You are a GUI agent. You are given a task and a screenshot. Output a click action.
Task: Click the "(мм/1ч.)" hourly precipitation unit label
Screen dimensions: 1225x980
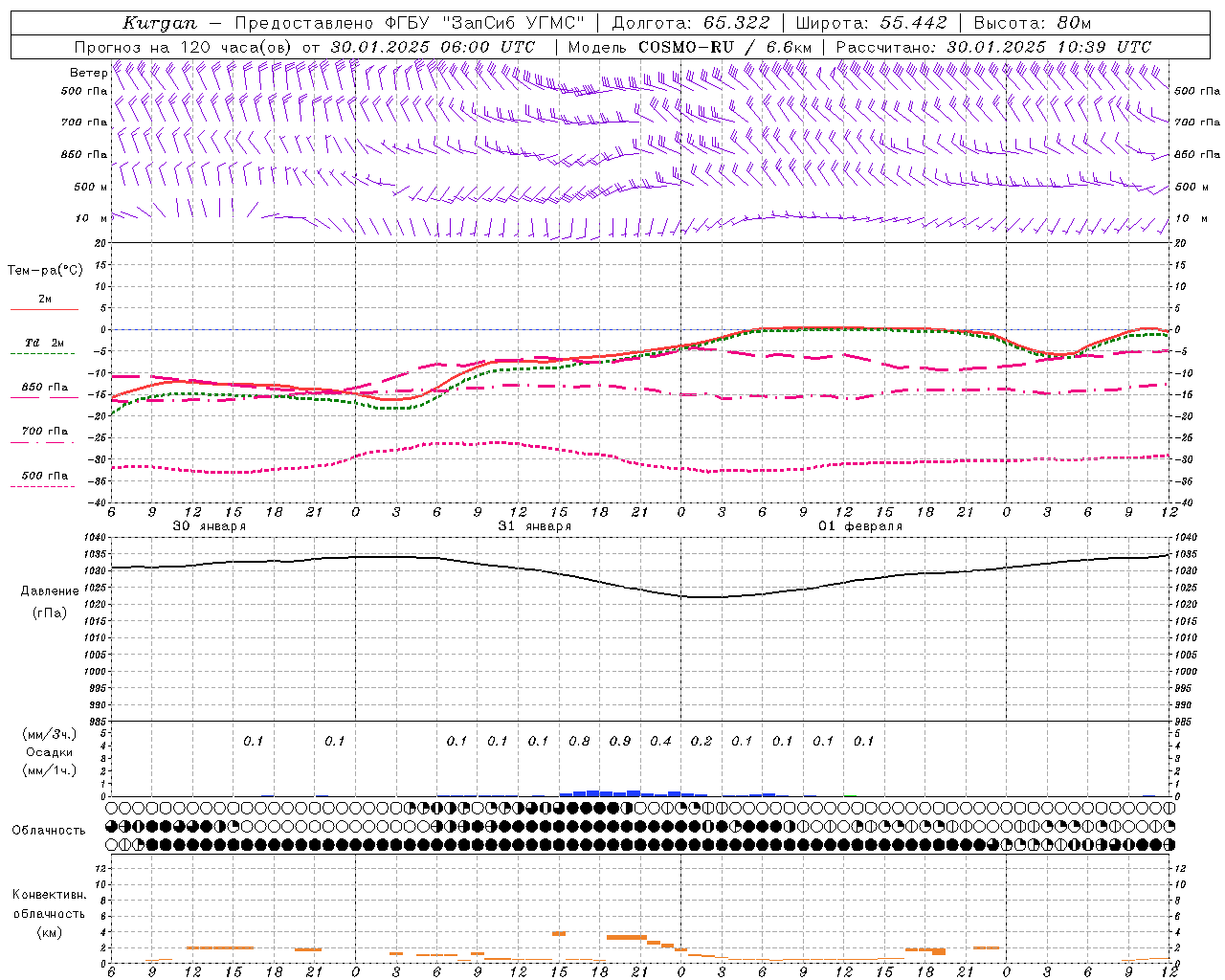tap(50, 770)
